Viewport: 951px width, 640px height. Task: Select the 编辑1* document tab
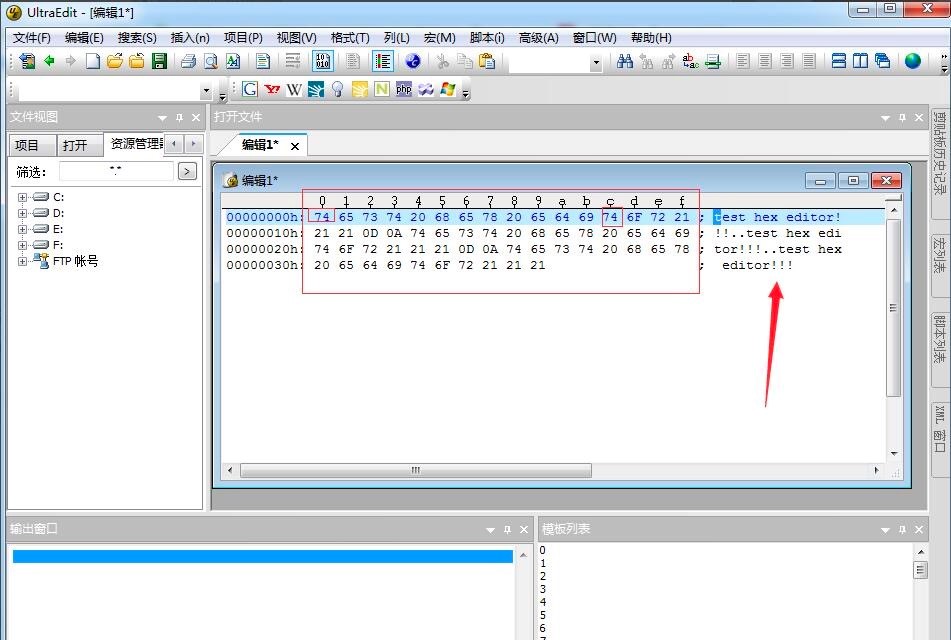[x=260, y=145]
